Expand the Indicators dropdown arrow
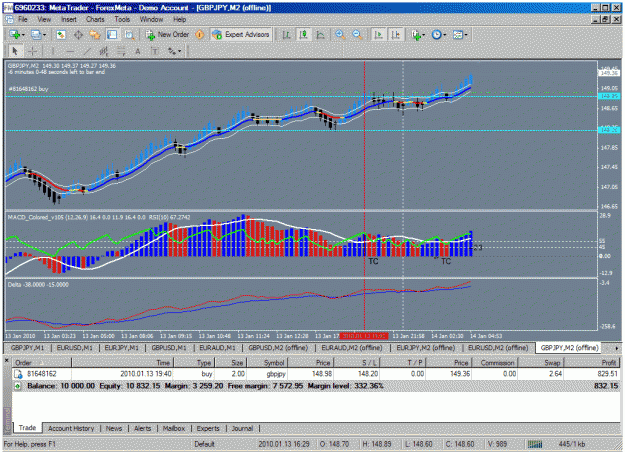The width and height of the screenshot is (625, 452). [x=424, y=35]
